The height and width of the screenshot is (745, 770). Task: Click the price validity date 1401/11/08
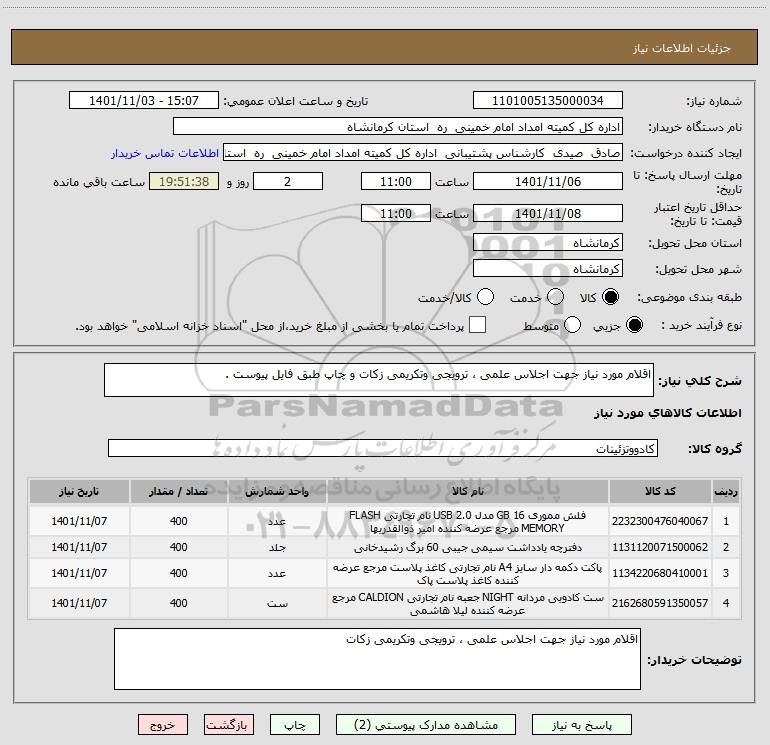pos(548,213)
